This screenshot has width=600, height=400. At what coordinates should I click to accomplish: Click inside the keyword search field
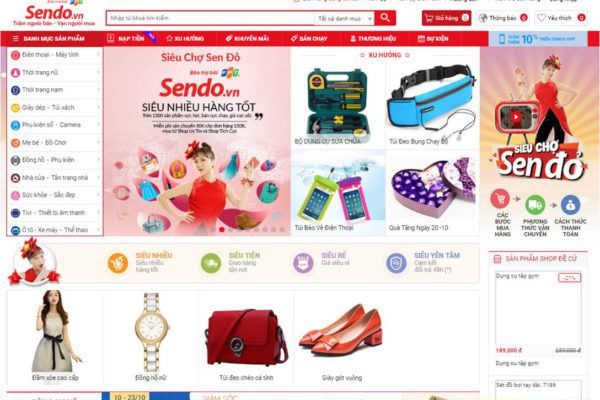[x=210, y=18]
